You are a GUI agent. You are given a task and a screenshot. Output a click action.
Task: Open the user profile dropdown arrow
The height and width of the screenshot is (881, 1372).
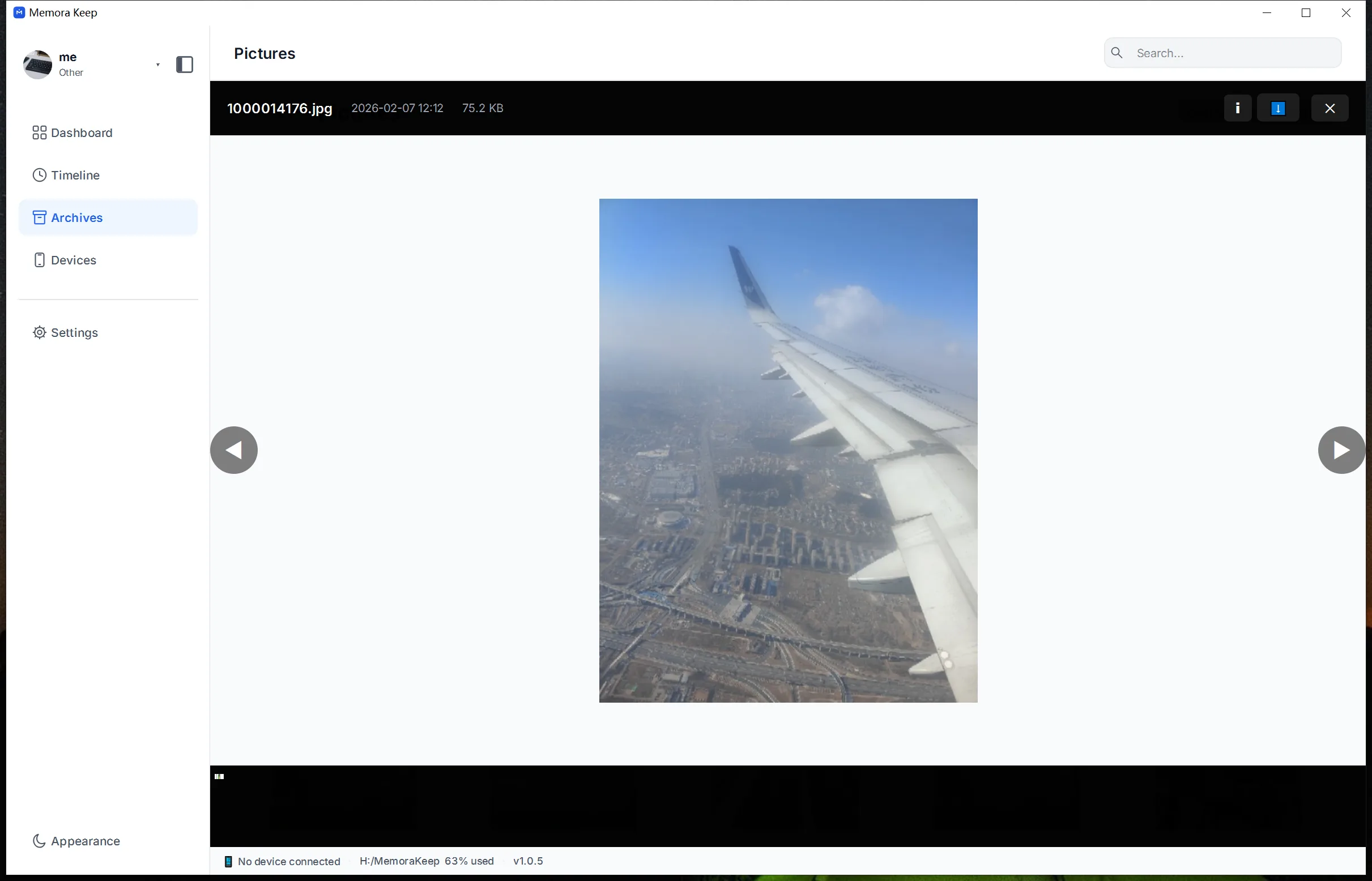point(158,65)
